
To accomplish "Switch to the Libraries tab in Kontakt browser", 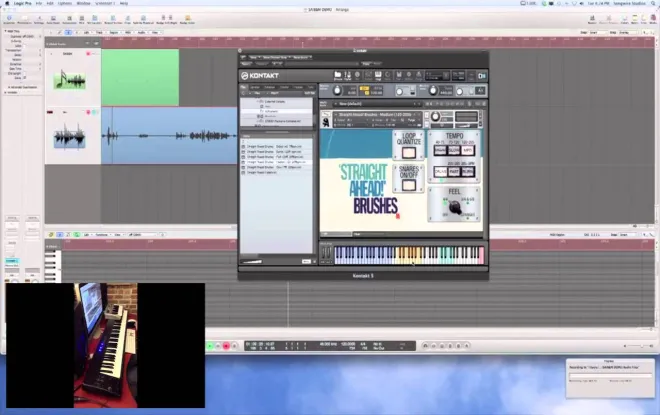I will [255, 87].
